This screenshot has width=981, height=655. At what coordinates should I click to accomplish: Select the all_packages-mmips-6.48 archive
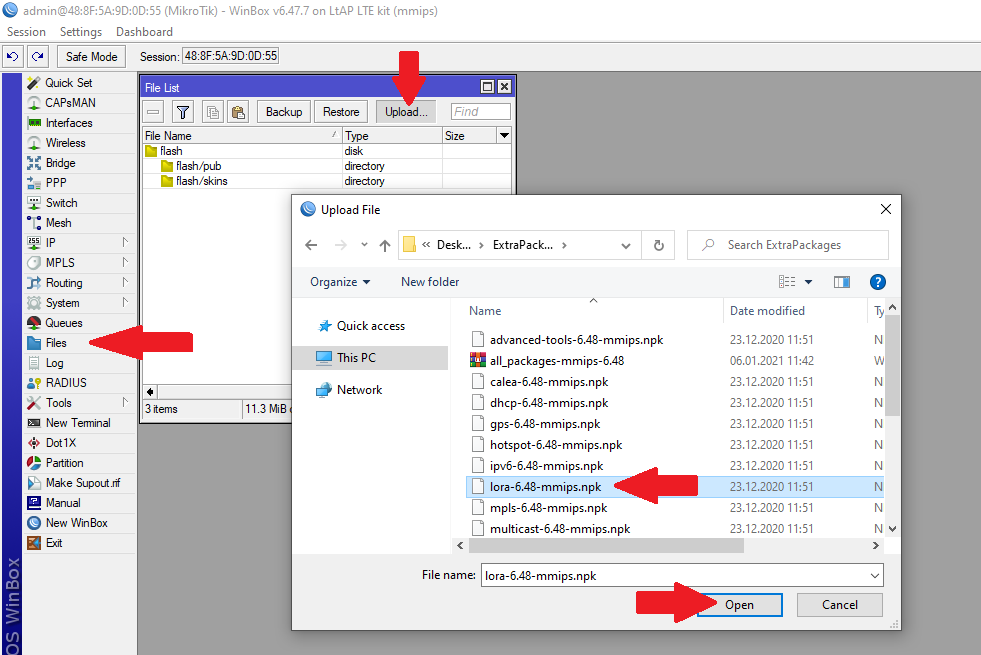[x=676, y=361]
